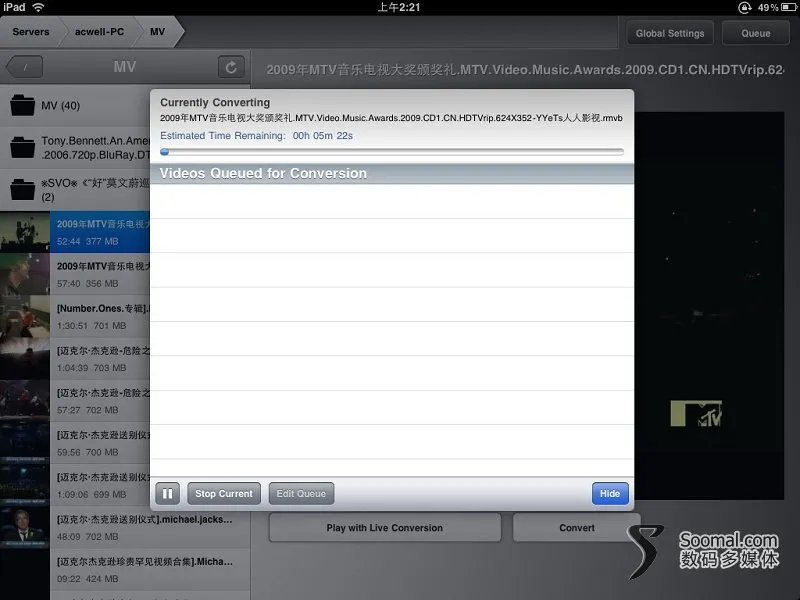Click the selected video title header
The image size is (800, 600).
pos(525,70)
